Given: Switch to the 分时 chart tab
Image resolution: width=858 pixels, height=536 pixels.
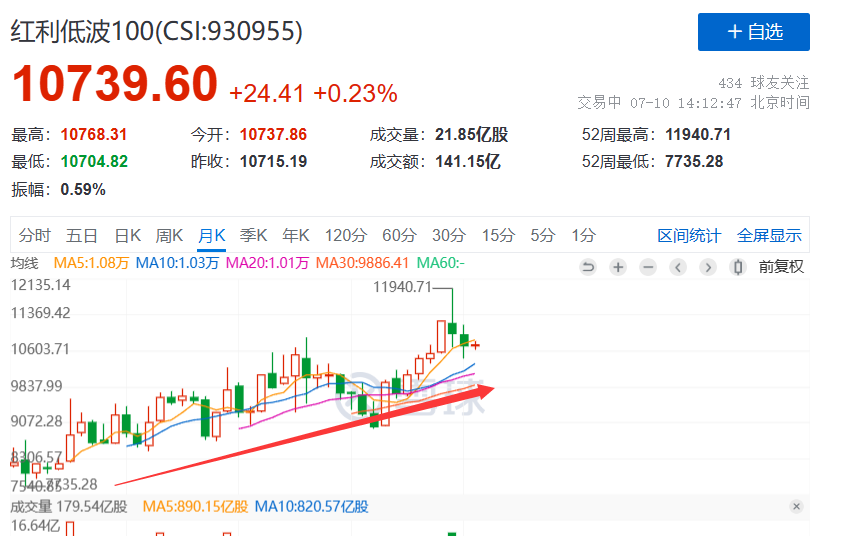Looking at the screenshot, I should click(x=34, y=236).
